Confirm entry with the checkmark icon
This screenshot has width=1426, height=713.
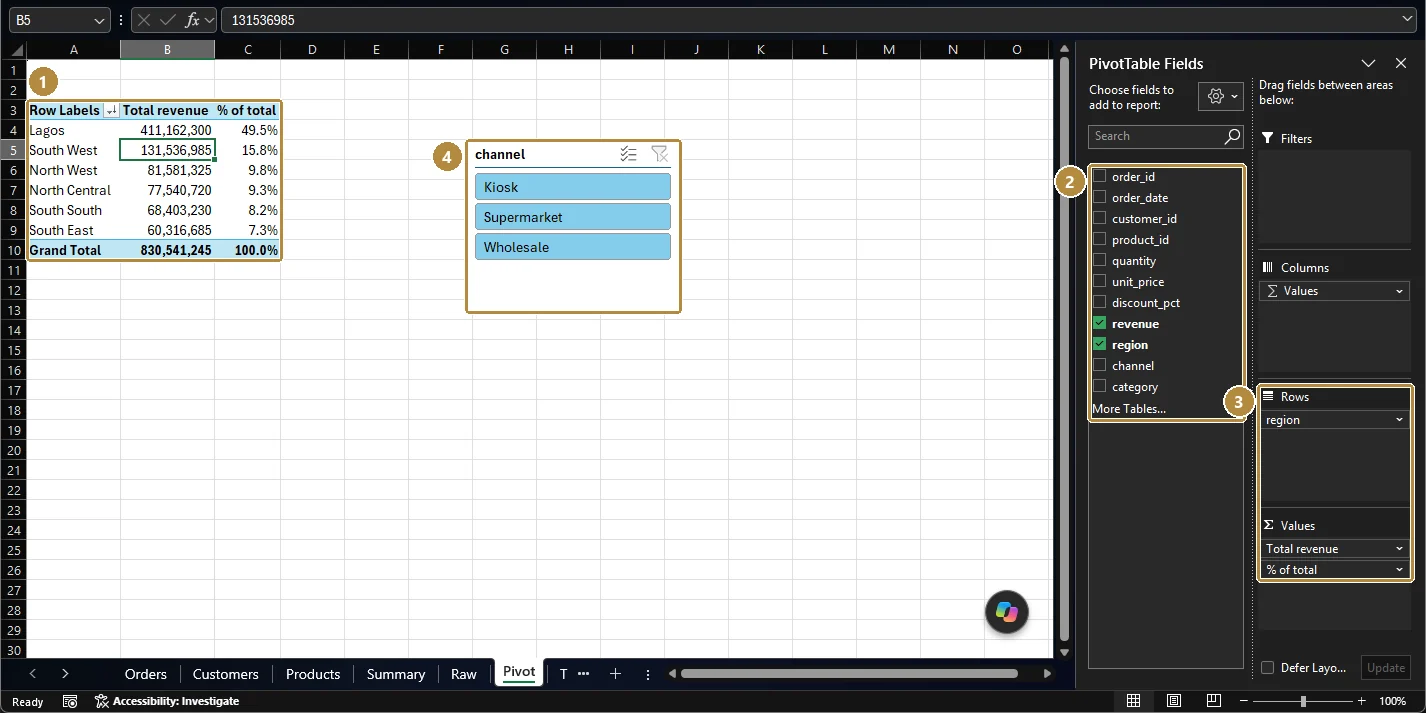point(168,20)
